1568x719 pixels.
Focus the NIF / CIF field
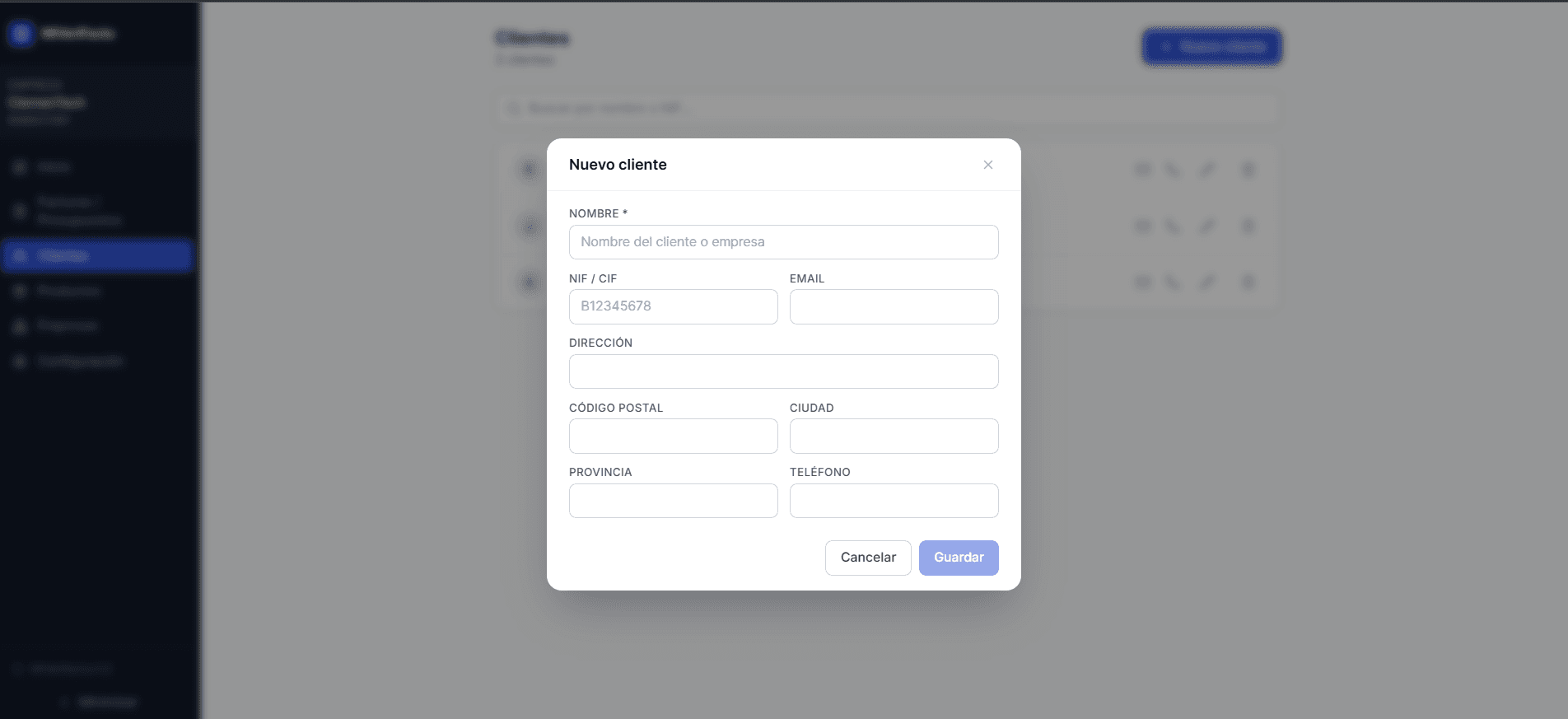[x=674, y=306]
